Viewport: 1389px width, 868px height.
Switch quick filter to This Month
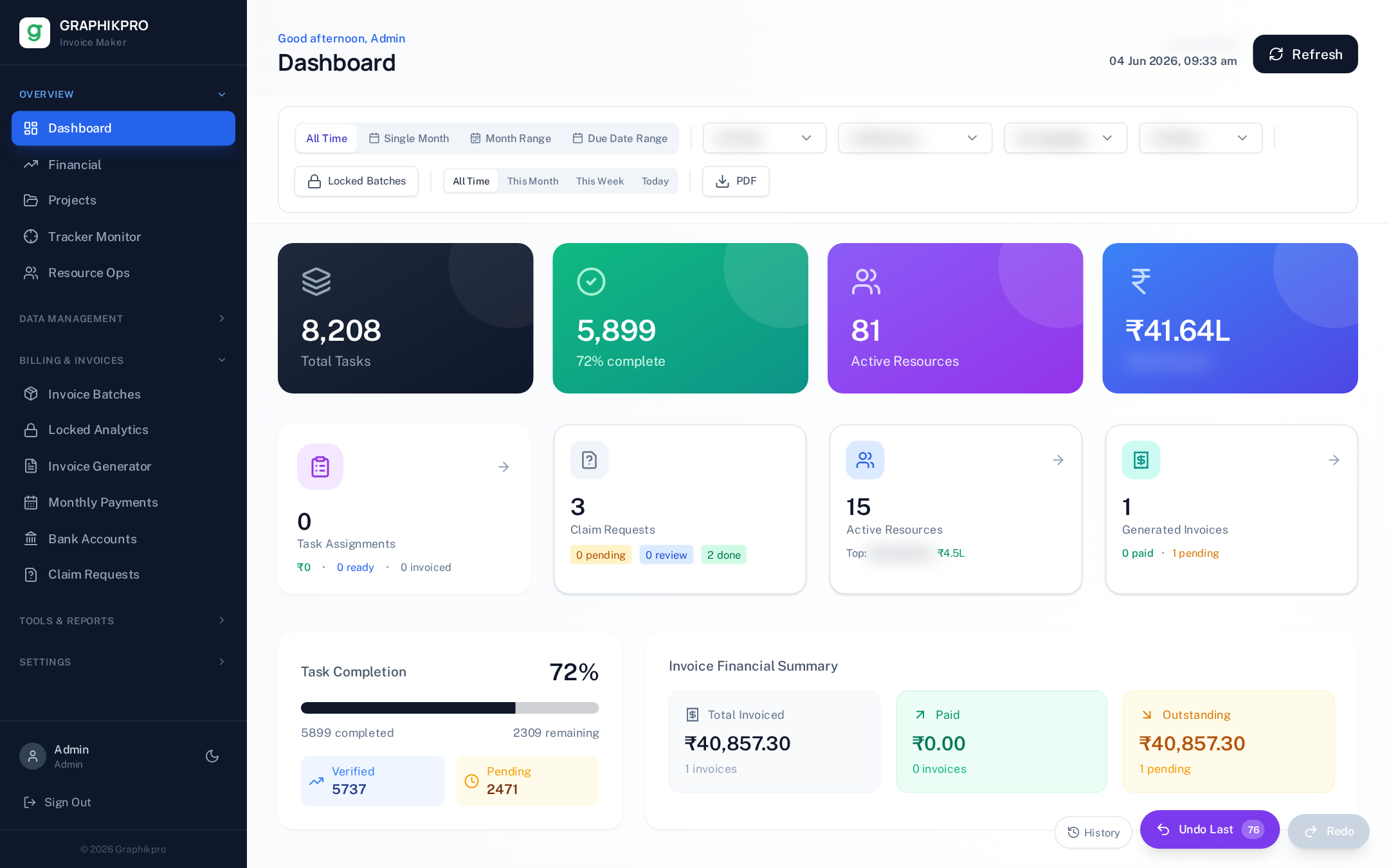[532, 181]
